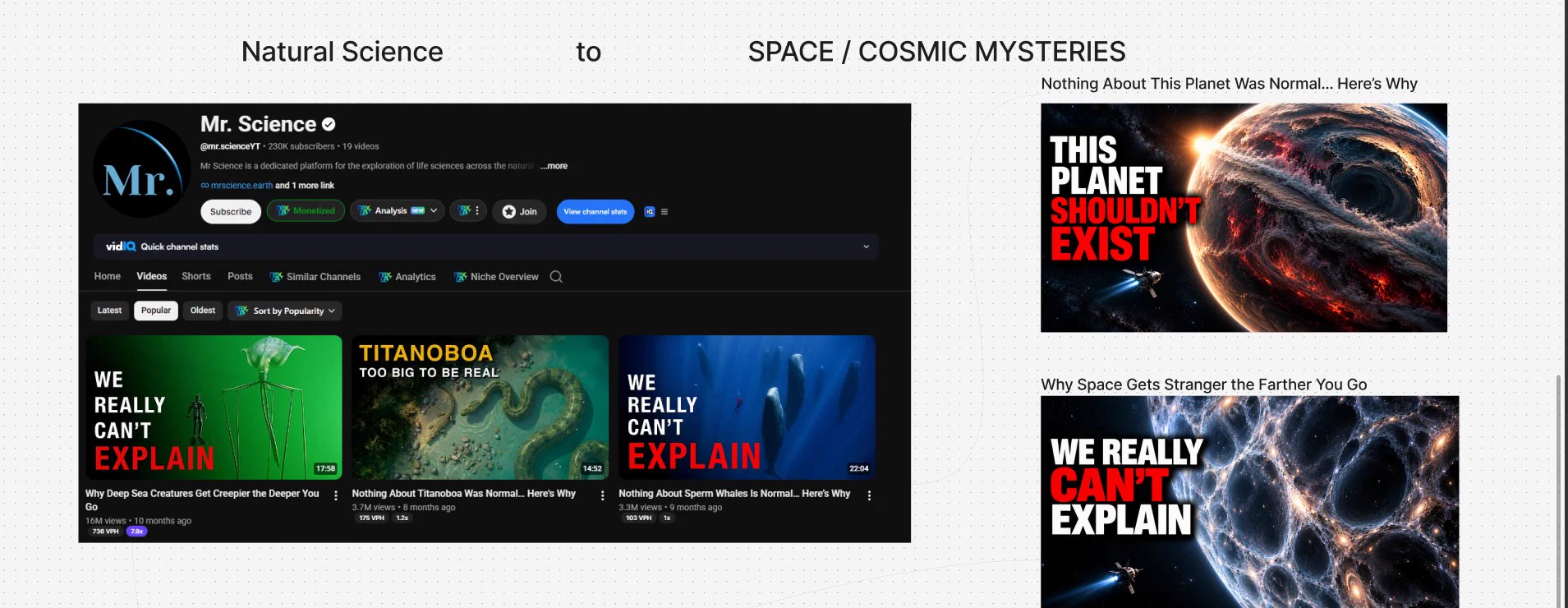The width and height of the screenshot is (1568, 608).
Task: Switch to the Videos tab
Action: (152, 277)
